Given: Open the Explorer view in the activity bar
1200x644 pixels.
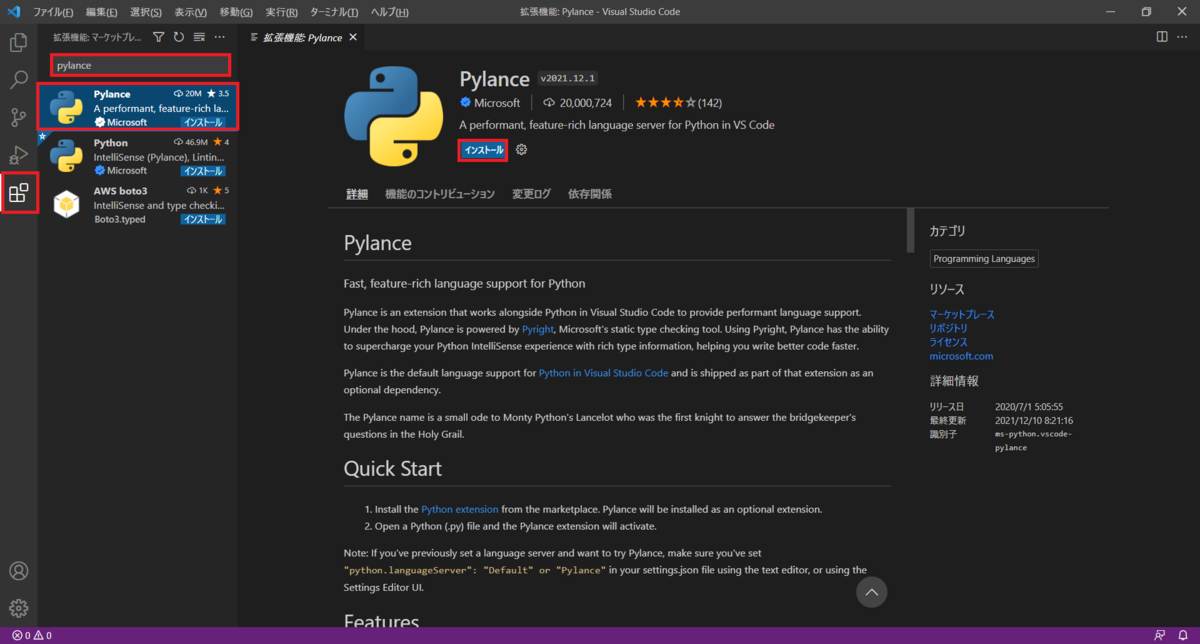Looking at the screenshot, I should pos(18,43).
